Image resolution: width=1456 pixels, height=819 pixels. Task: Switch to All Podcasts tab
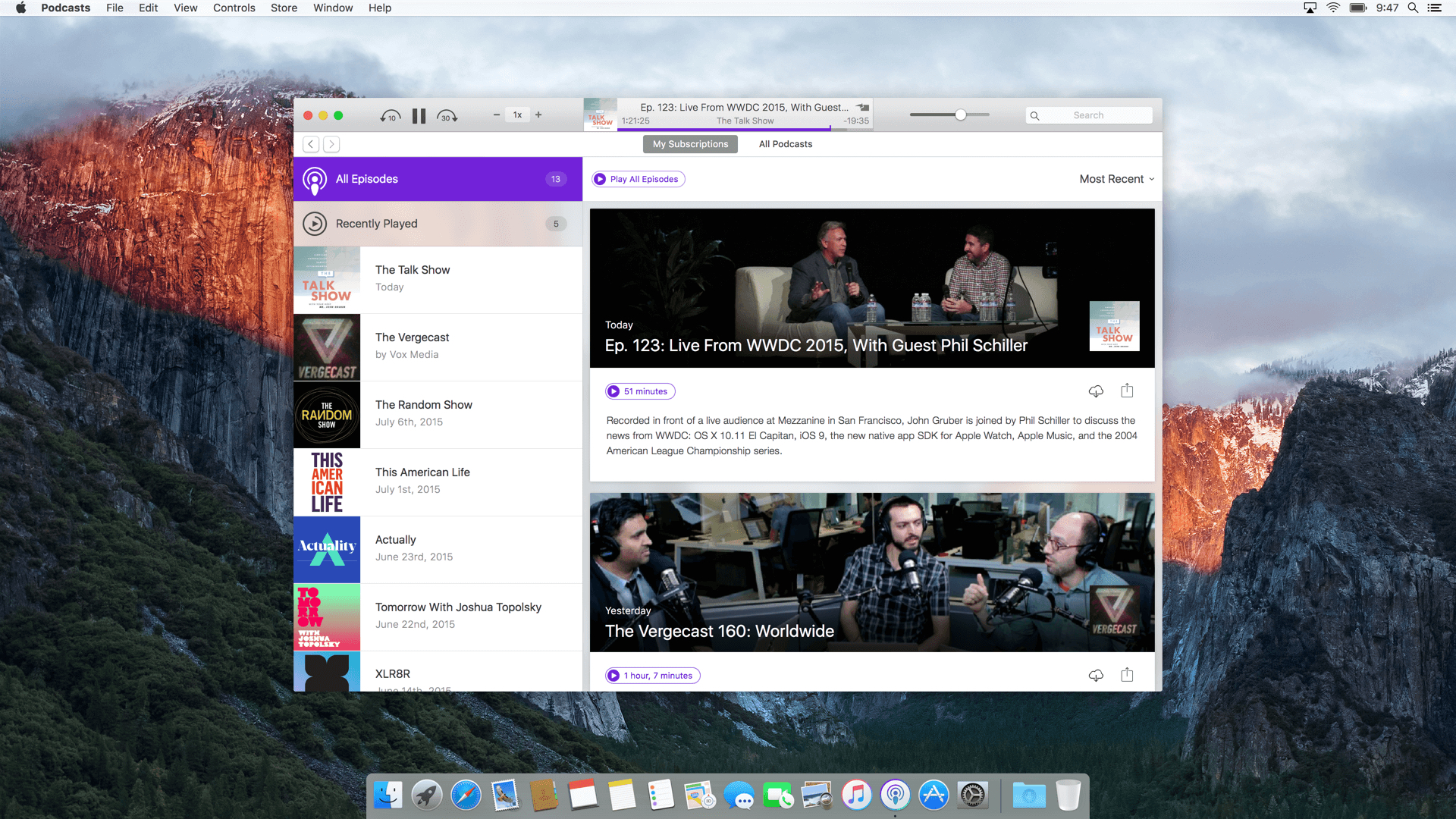point(786,144)
